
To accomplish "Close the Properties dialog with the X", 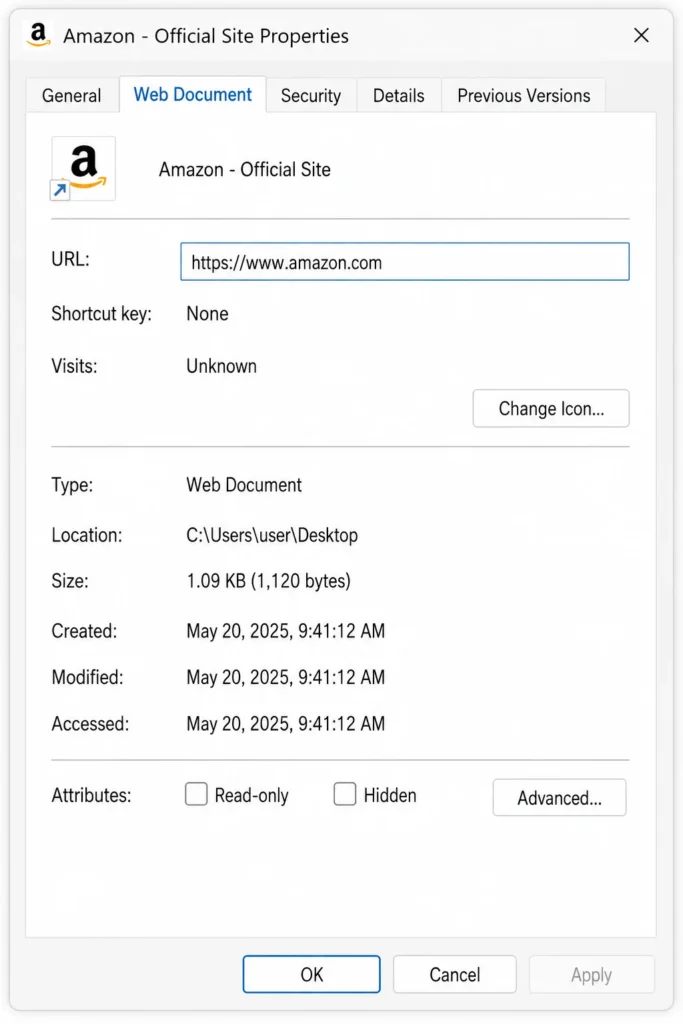I will [x=641, y=35].
